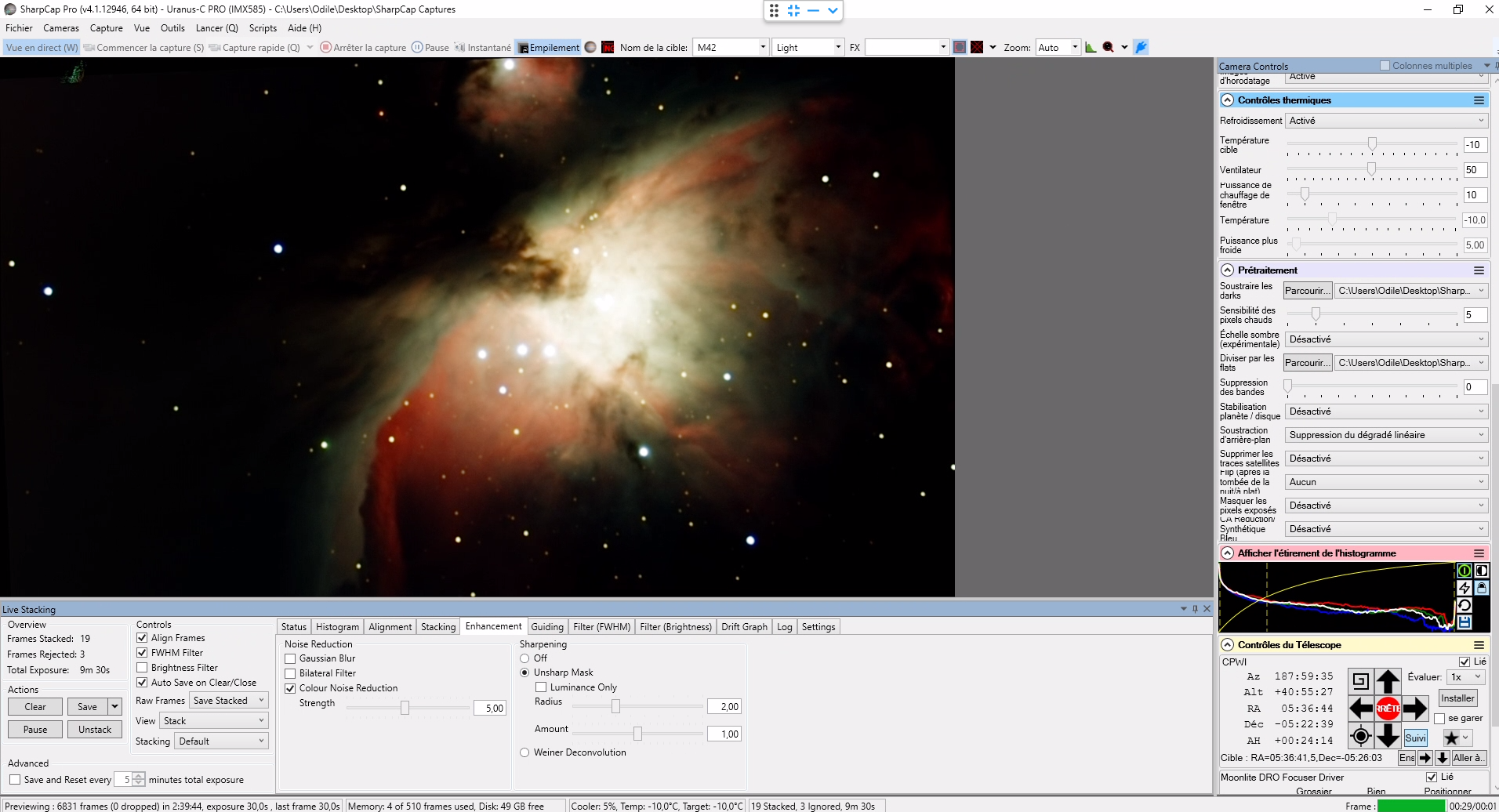
Task: Open image histogram icon in the toolbar
Action: click(1091, 47)
